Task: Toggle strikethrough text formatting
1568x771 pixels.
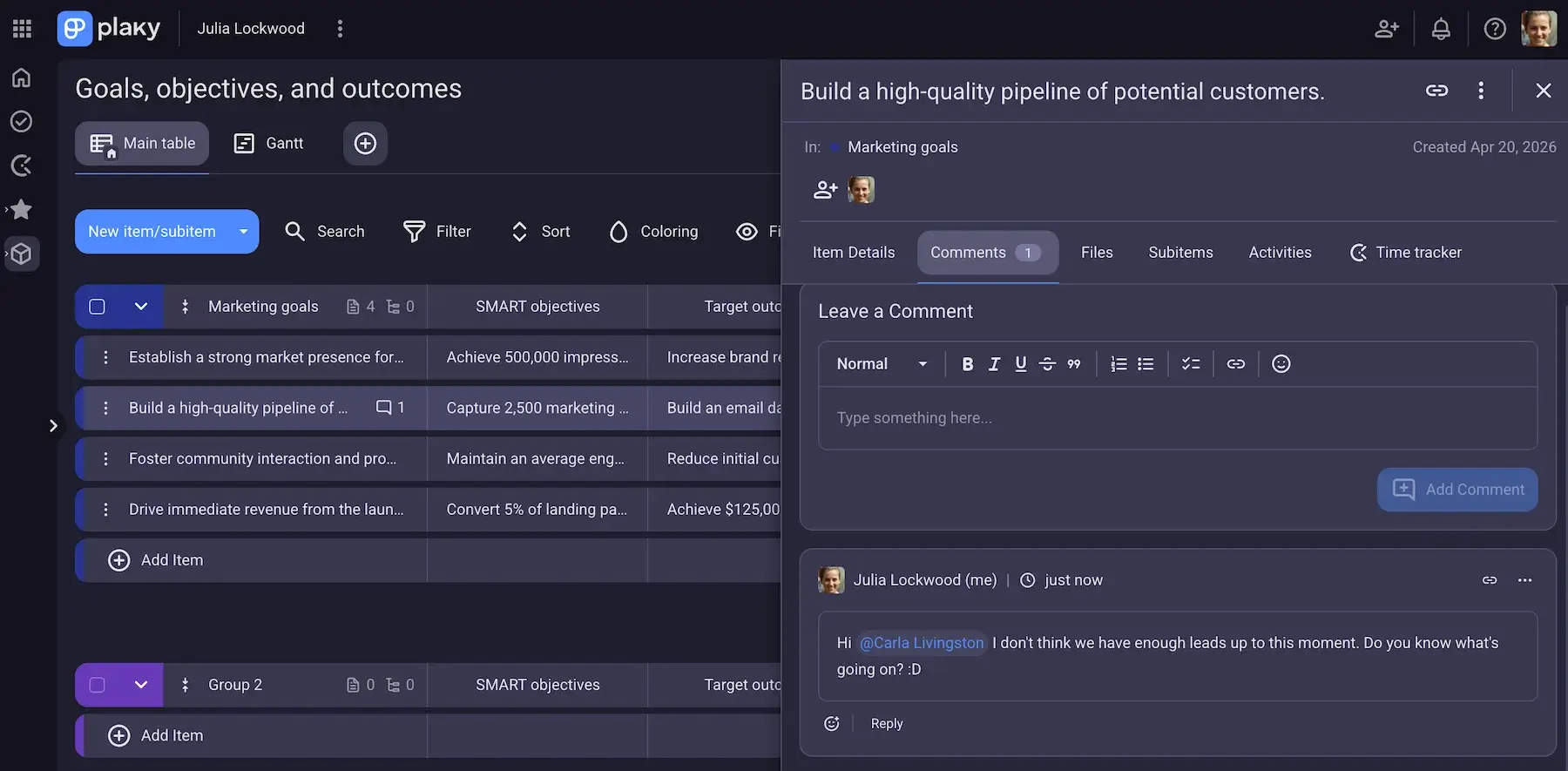Action: [x=1047, y=364]
